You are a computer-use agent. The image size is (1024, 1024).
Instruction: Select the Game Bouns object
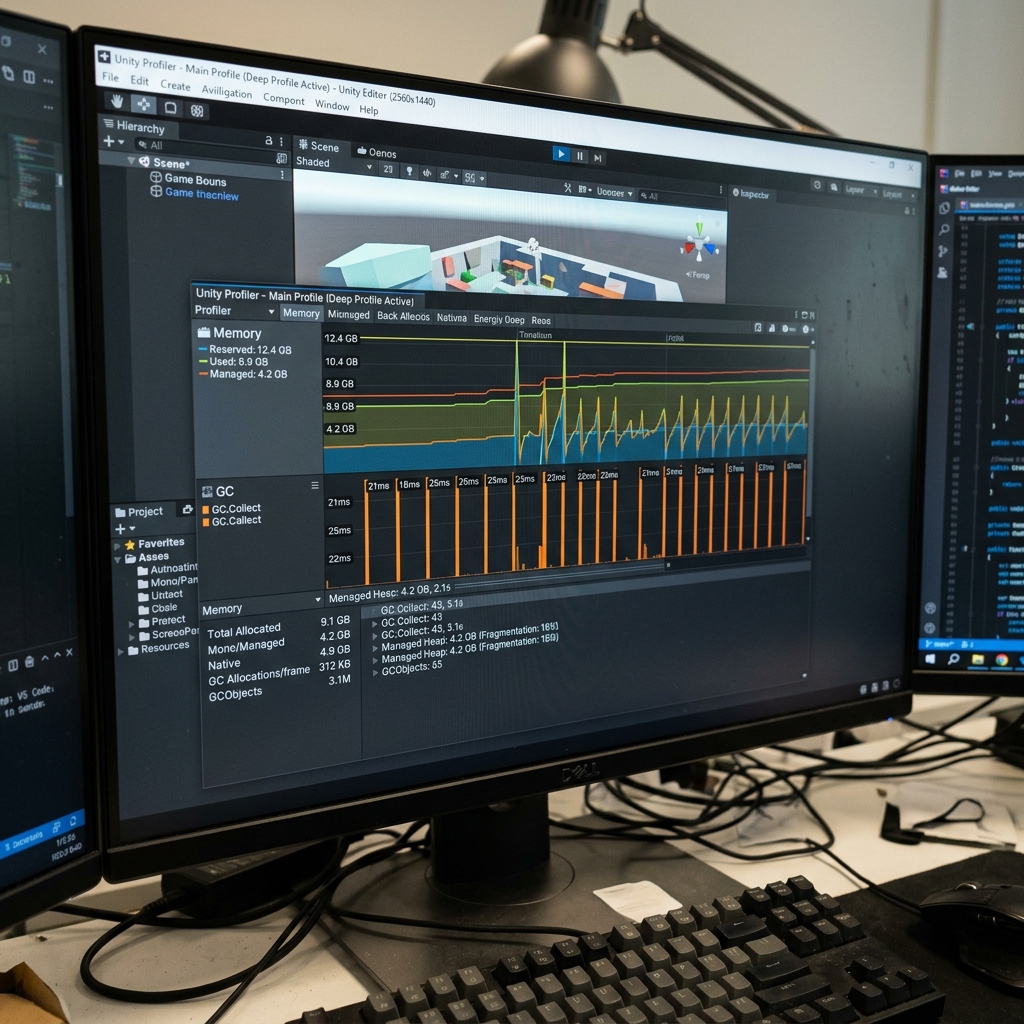pyautogui.click(x=195, y=180)
